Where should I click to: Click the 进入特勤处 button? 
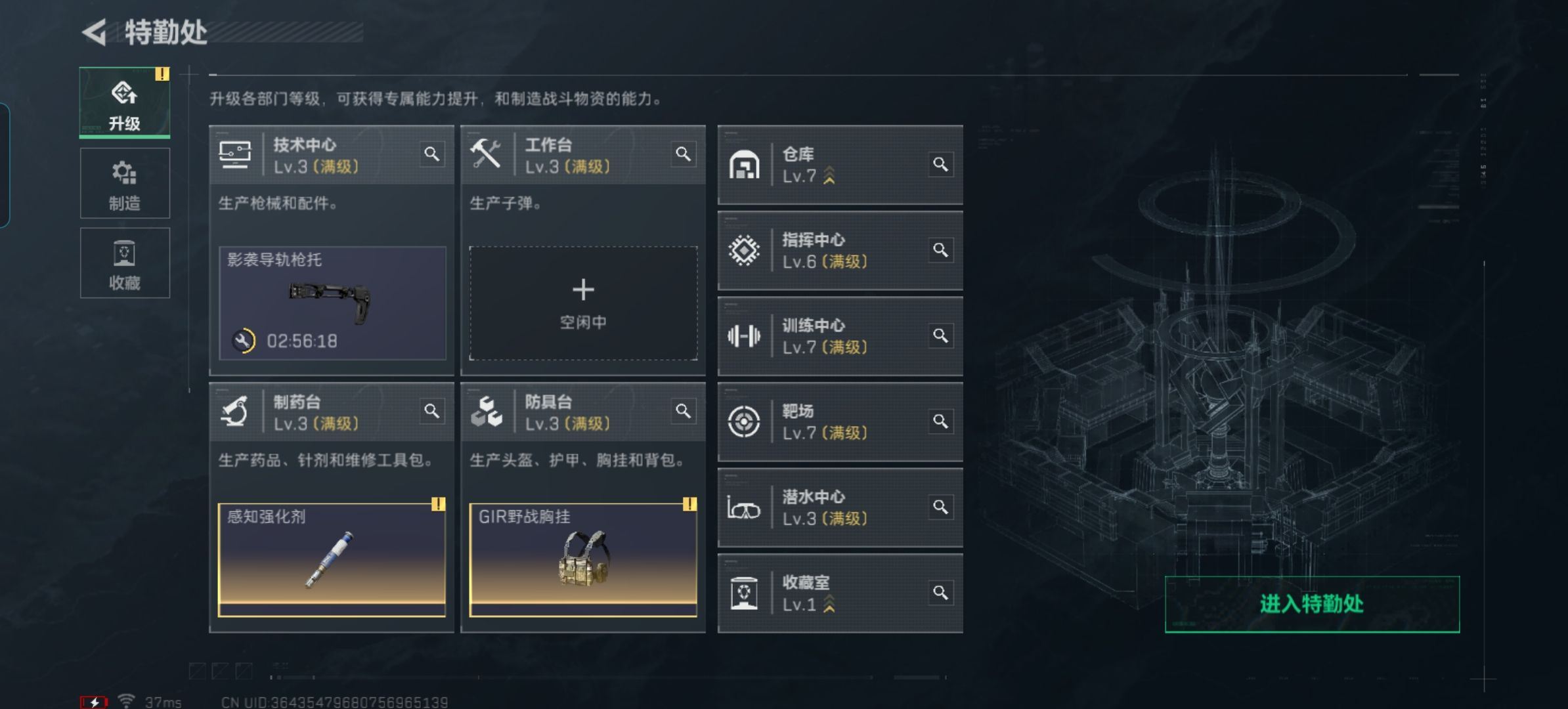pos(1312,604)
